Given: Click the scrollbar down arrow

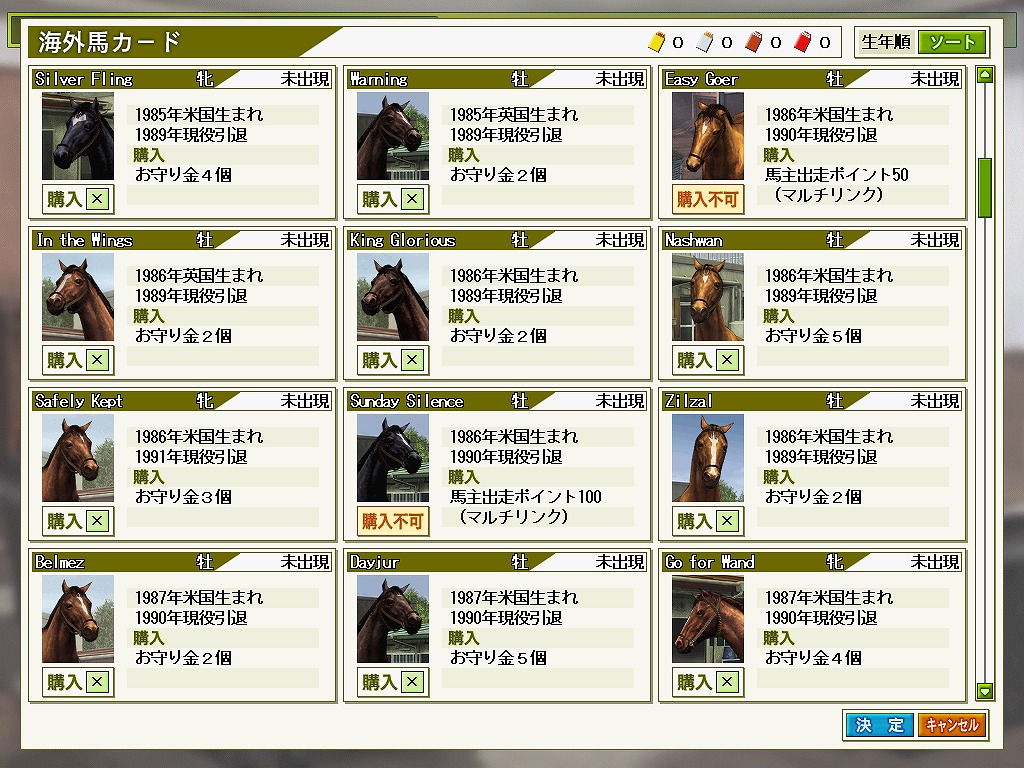Looking at the screenshot, I should [x=985, y=690].
